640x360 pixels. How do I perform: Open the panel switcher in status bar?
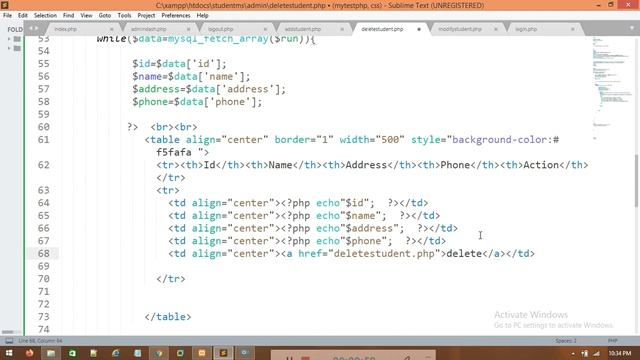point(9,340)
